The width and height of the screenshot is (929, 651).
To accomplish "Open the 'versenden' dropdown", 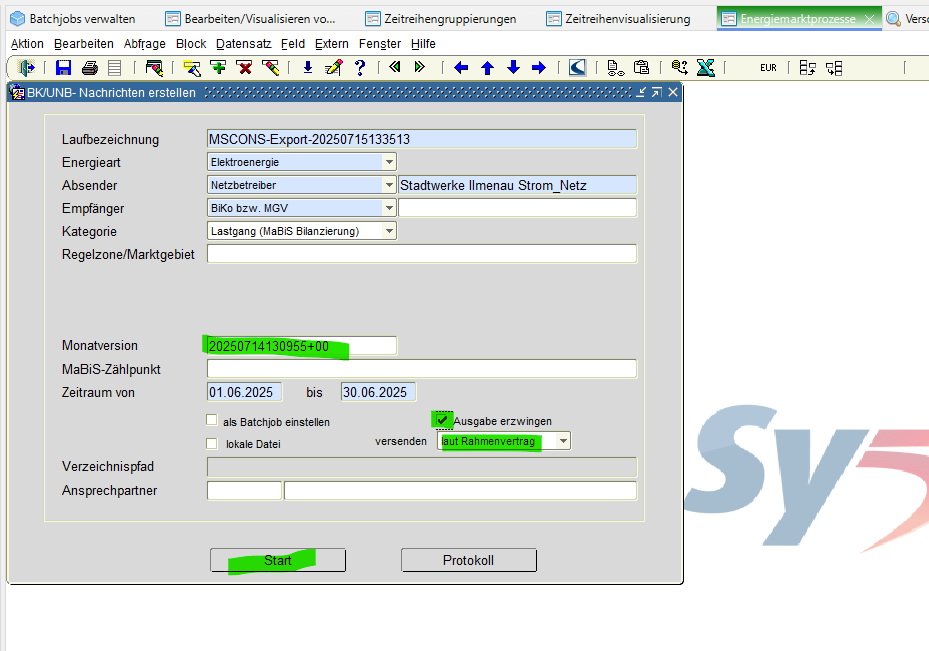I will pyautogui.click(x=563, y=441).
